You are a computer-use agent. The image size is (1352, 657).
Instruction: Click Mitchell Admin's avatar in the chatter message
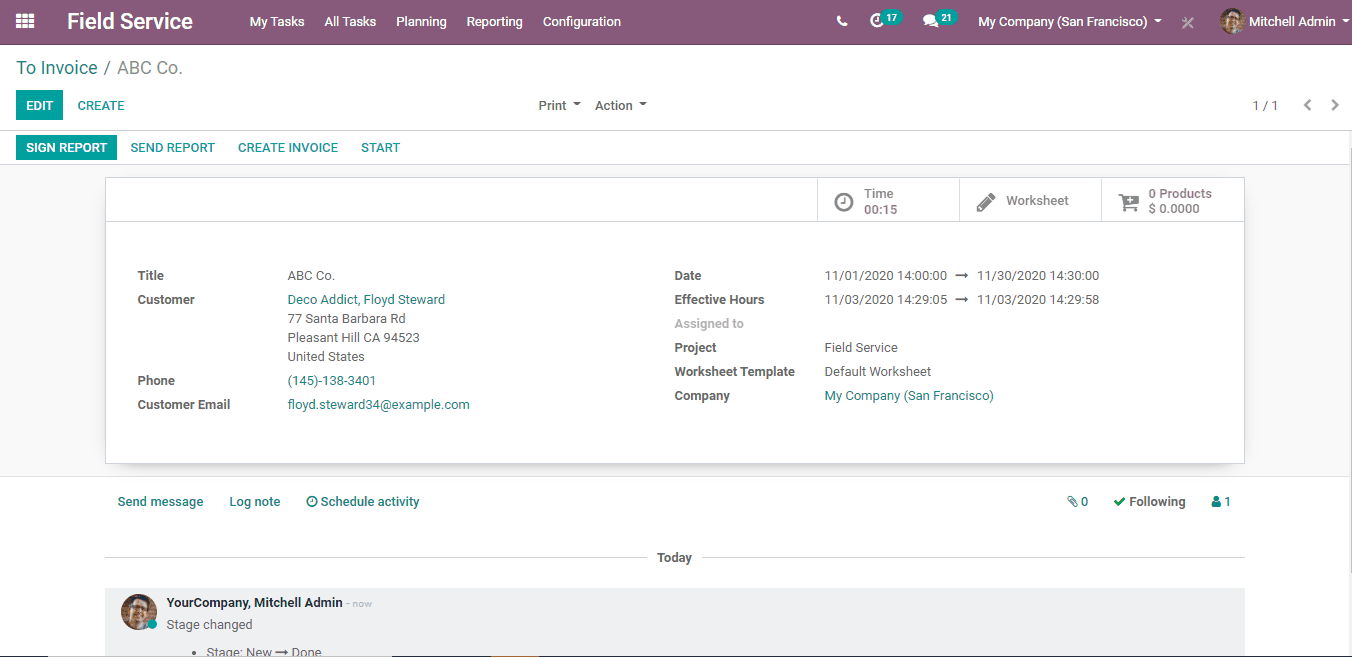138,611
